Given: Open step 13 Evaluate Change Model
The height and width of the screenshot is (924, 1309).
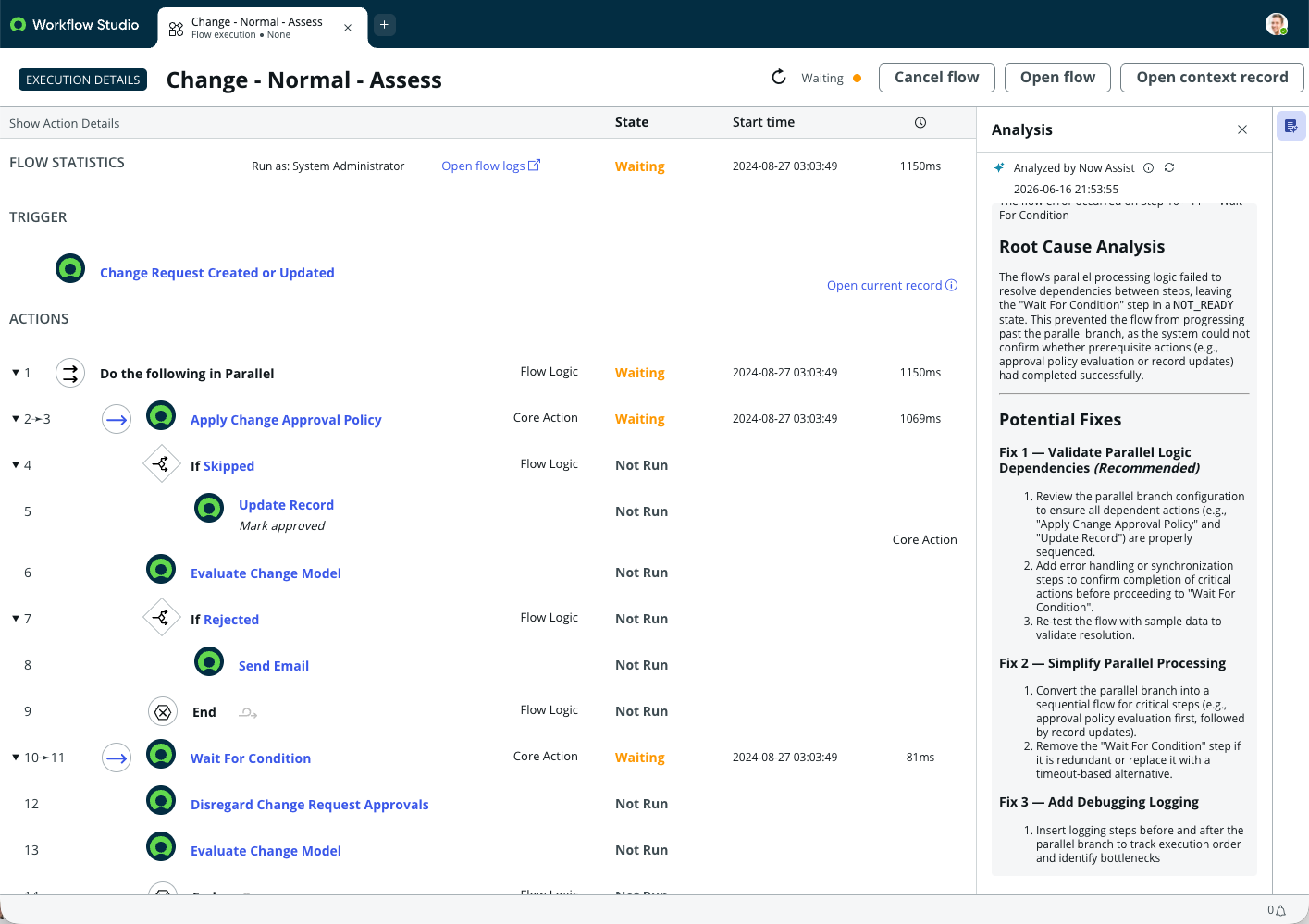Looking at the screenshot, I should 266,851.
